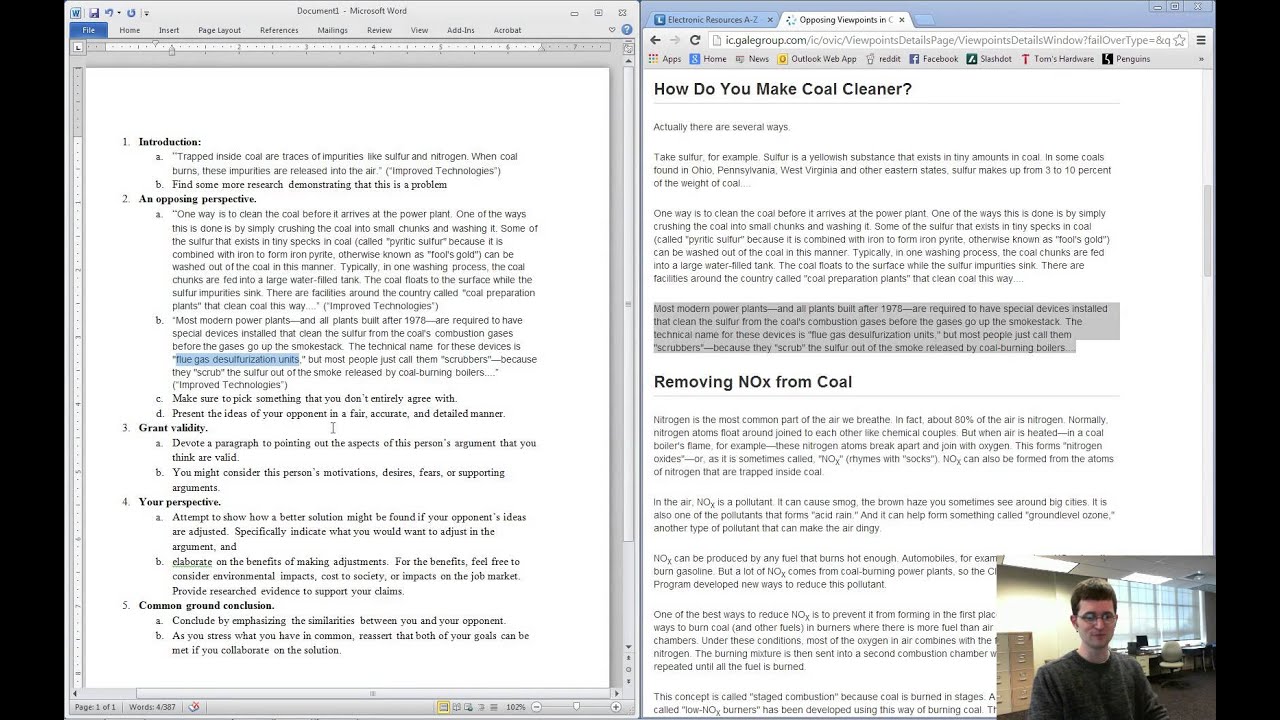The image size is (1280, 720).
Task: Click the 'Removing NOx from Coal' heading
Action: pyautogui.click(x=753, y=382)
